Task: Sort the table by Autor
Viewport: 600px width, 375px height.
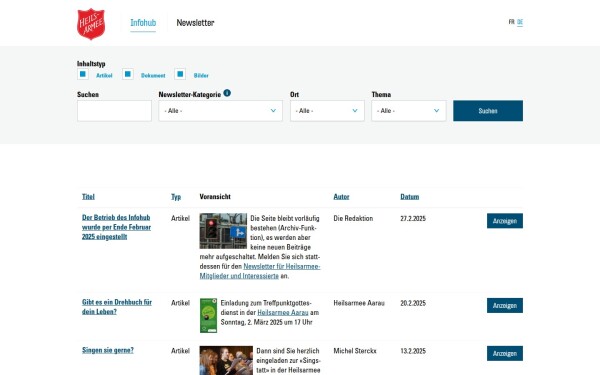Action: (x=341, y=197)
